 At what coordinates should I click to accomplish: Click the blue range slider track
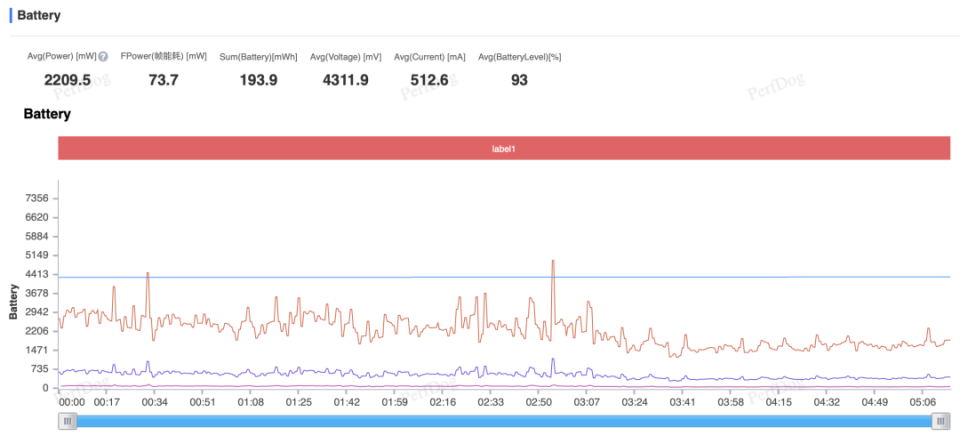point(504,421)
